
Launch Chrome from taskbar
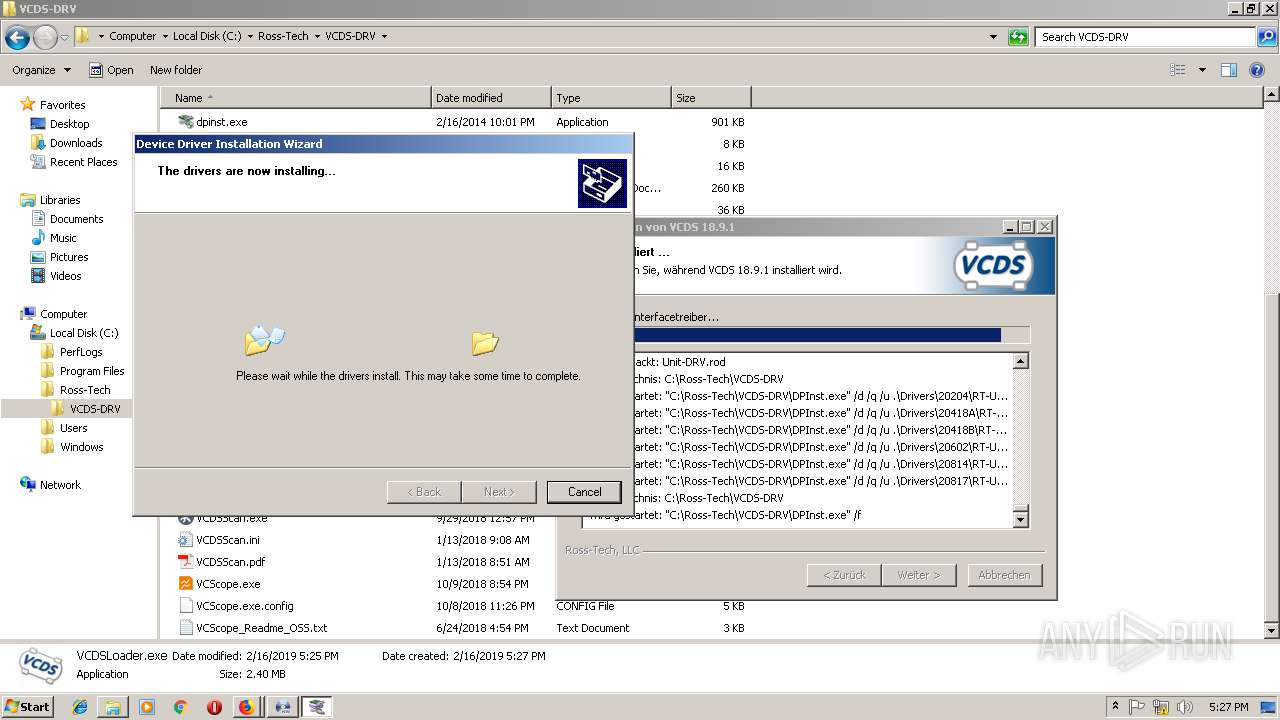pos(180,707)
